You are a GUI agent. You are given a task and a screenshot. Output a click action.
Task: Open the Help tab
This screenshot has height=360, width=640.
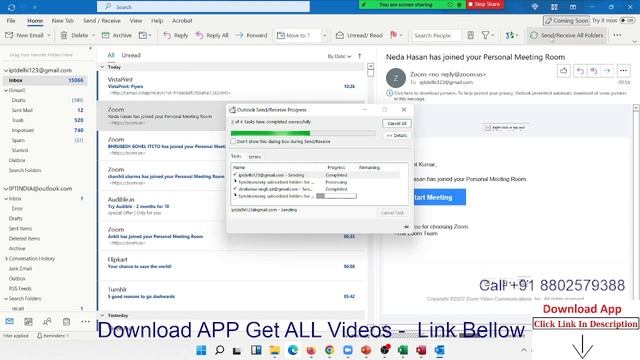tap(157, 20)
